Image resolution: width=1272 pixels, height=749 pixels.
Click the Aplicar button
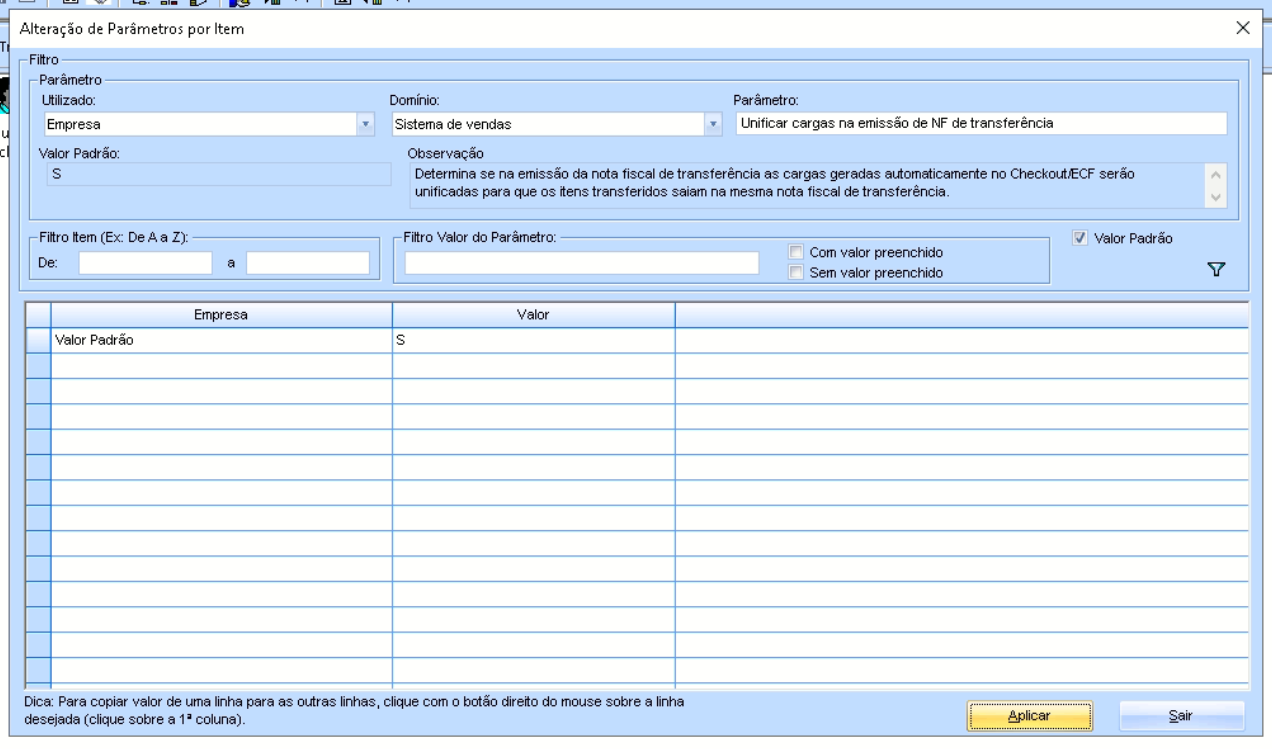pyautogui.click(x=1029, y=717)
